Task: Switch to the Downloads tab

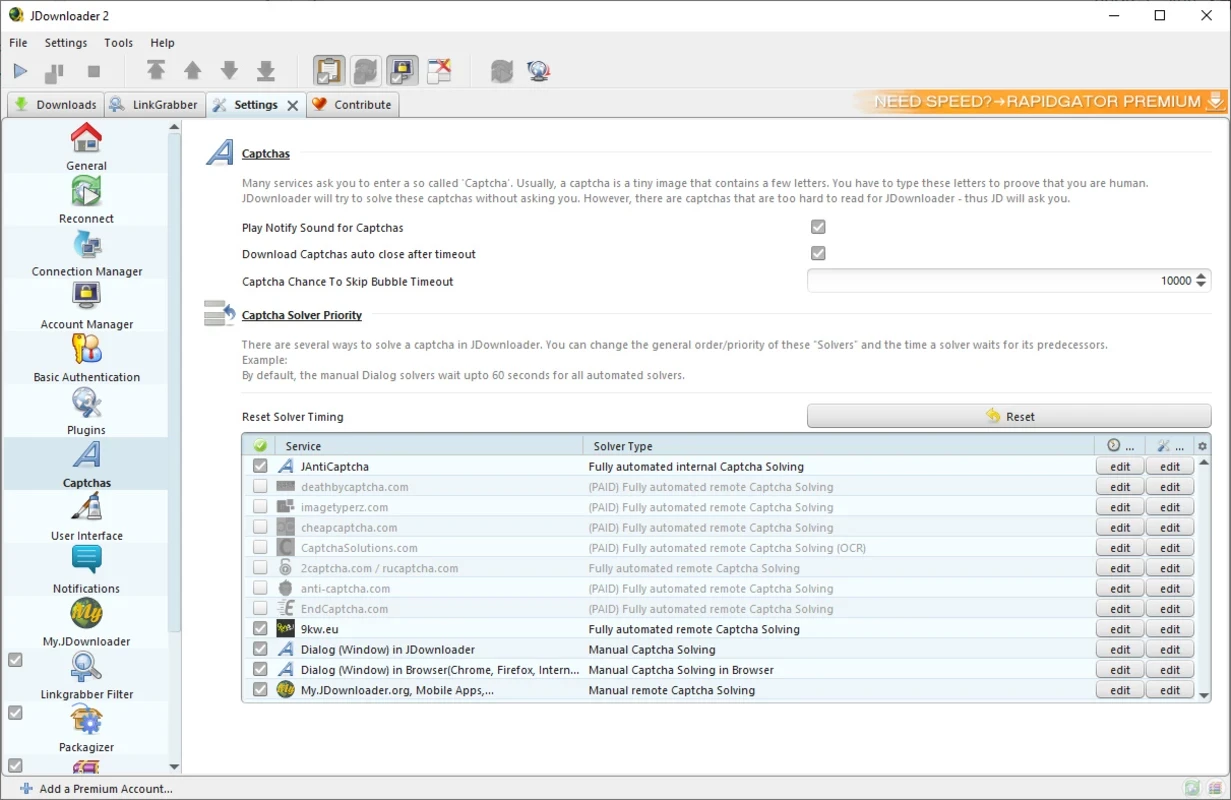Action: pyautogui.click(x=55, y=104)
